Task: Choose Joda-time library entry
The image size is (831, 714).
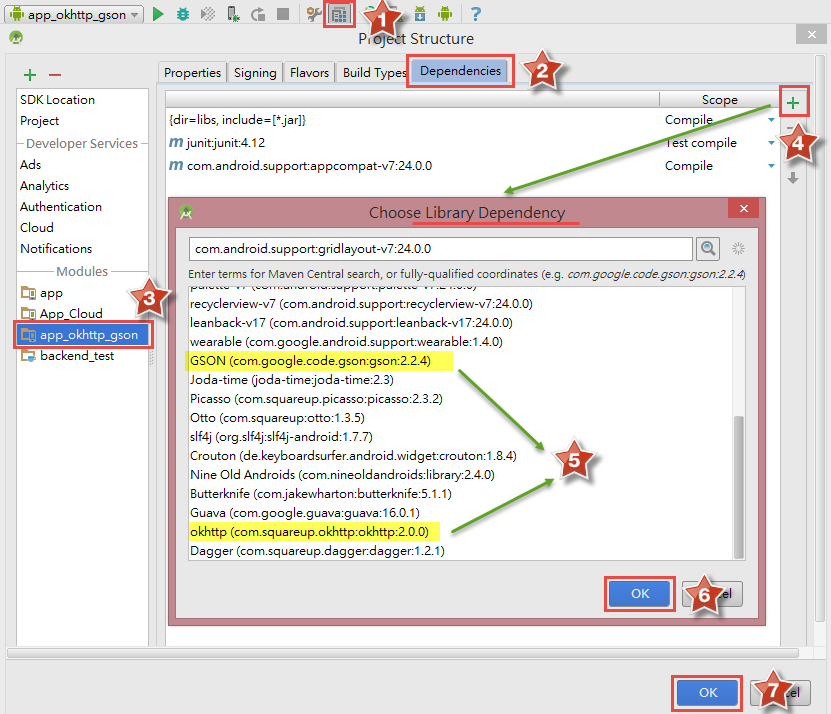Action: 291,380
